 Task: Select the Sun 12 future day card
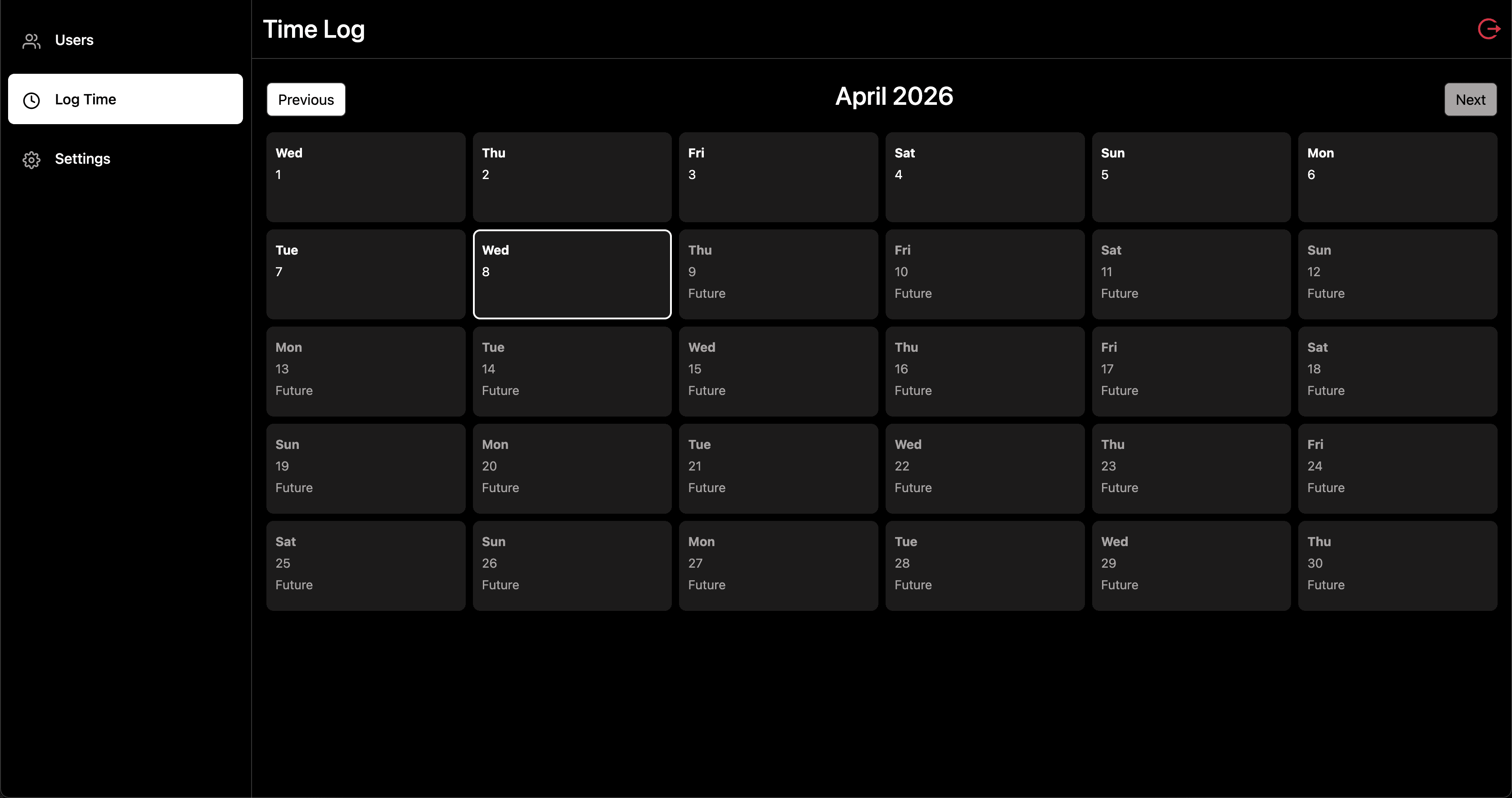click(1398, 274)
